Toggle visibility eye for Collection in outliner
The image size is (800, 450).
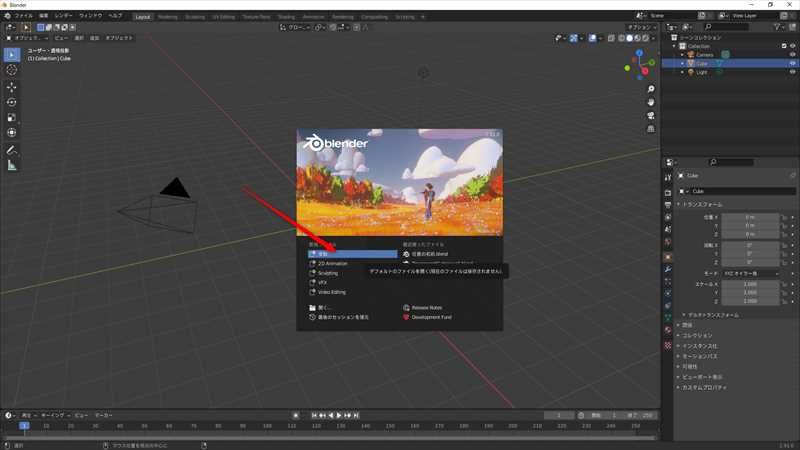pos(792,46)
